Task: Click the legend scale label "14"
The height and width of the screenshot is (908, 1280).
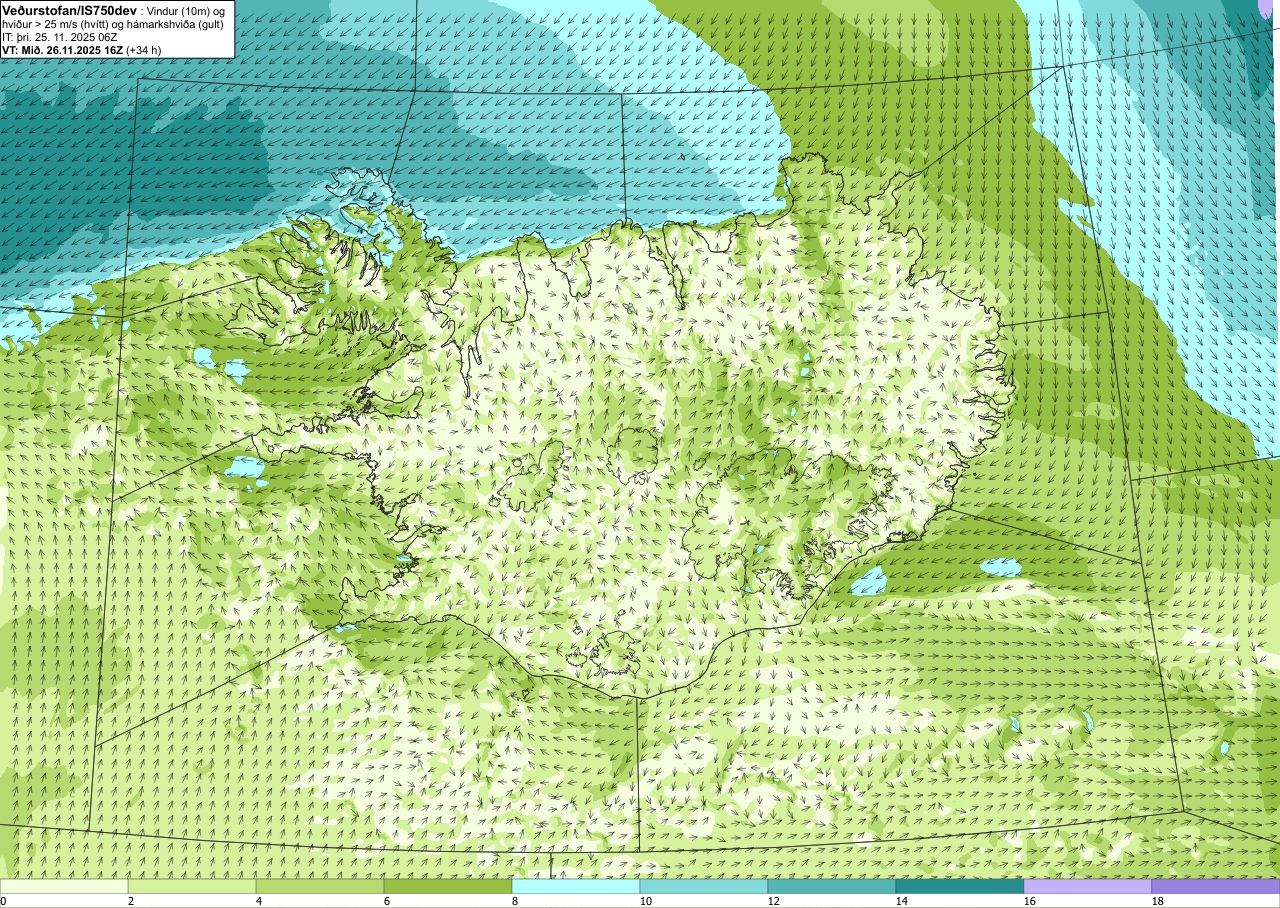Action: (x=902, y=901)
